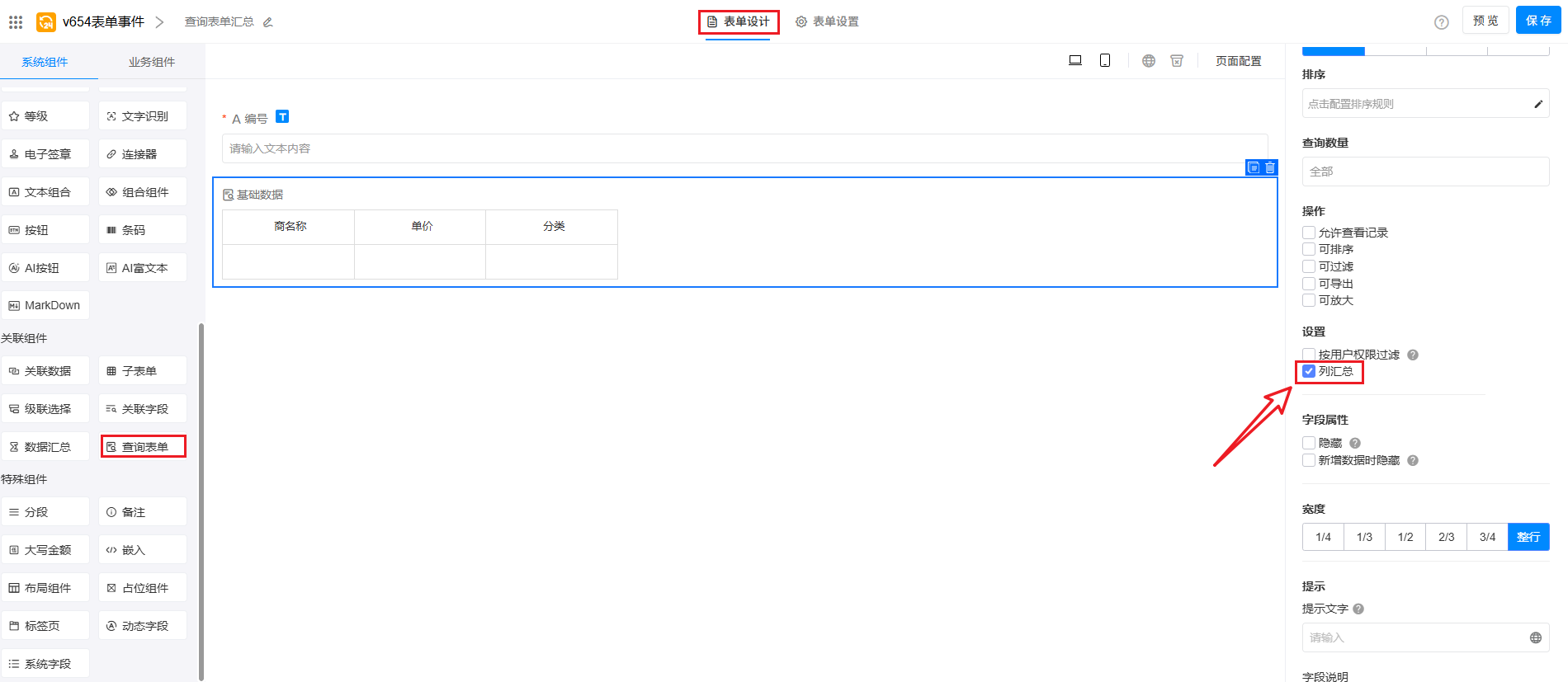Open the help question mark icon

1441,22
